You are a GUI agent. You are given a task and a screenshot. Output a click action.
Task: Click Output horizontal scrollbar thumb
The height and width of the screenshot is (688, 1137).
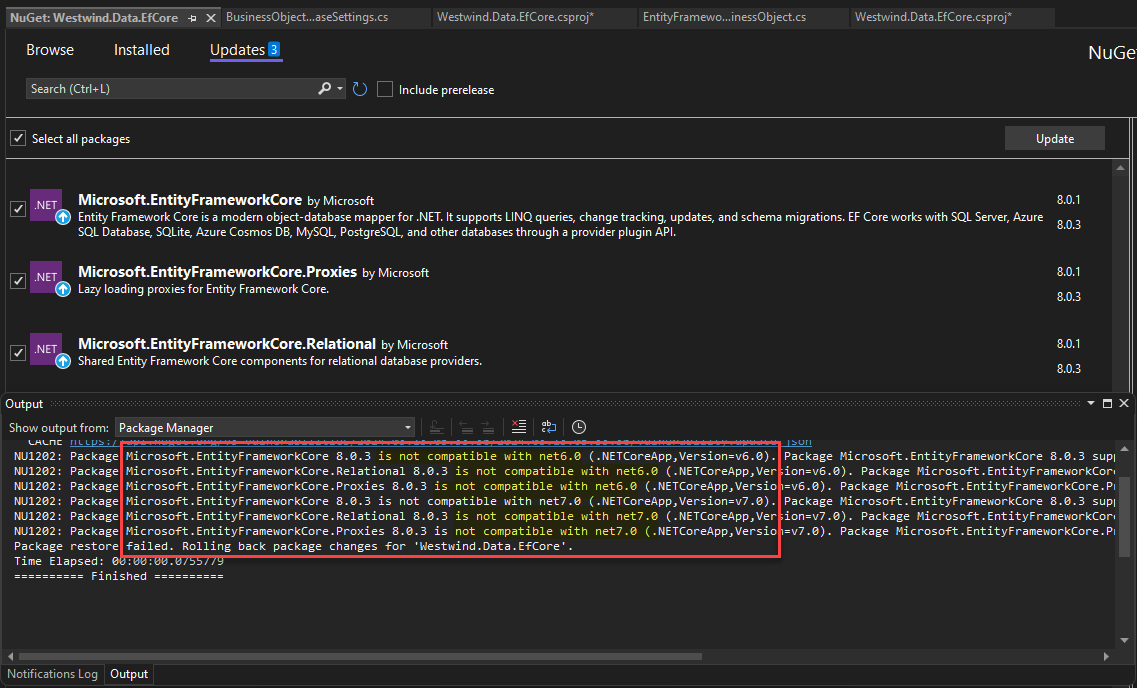click(360, 656)
